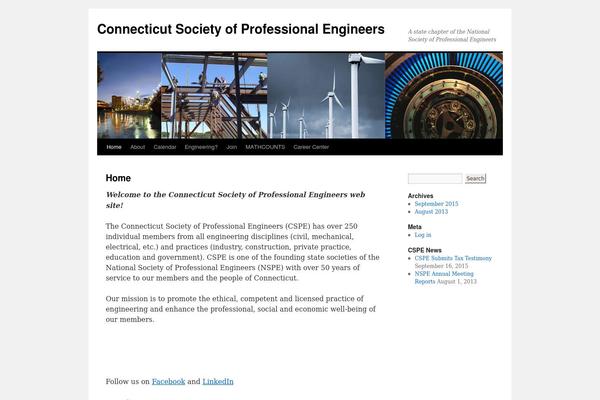
Task: Follow the Facebook link
Action: pos(168,381)
